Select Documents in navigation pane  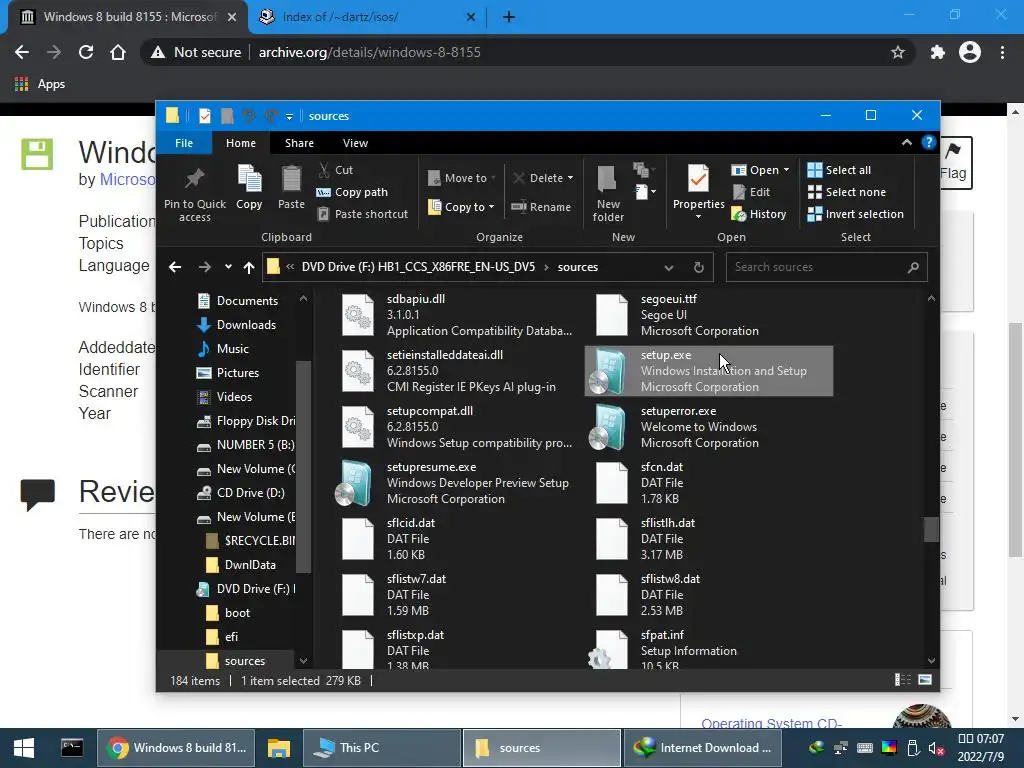(x=238, y=301)
